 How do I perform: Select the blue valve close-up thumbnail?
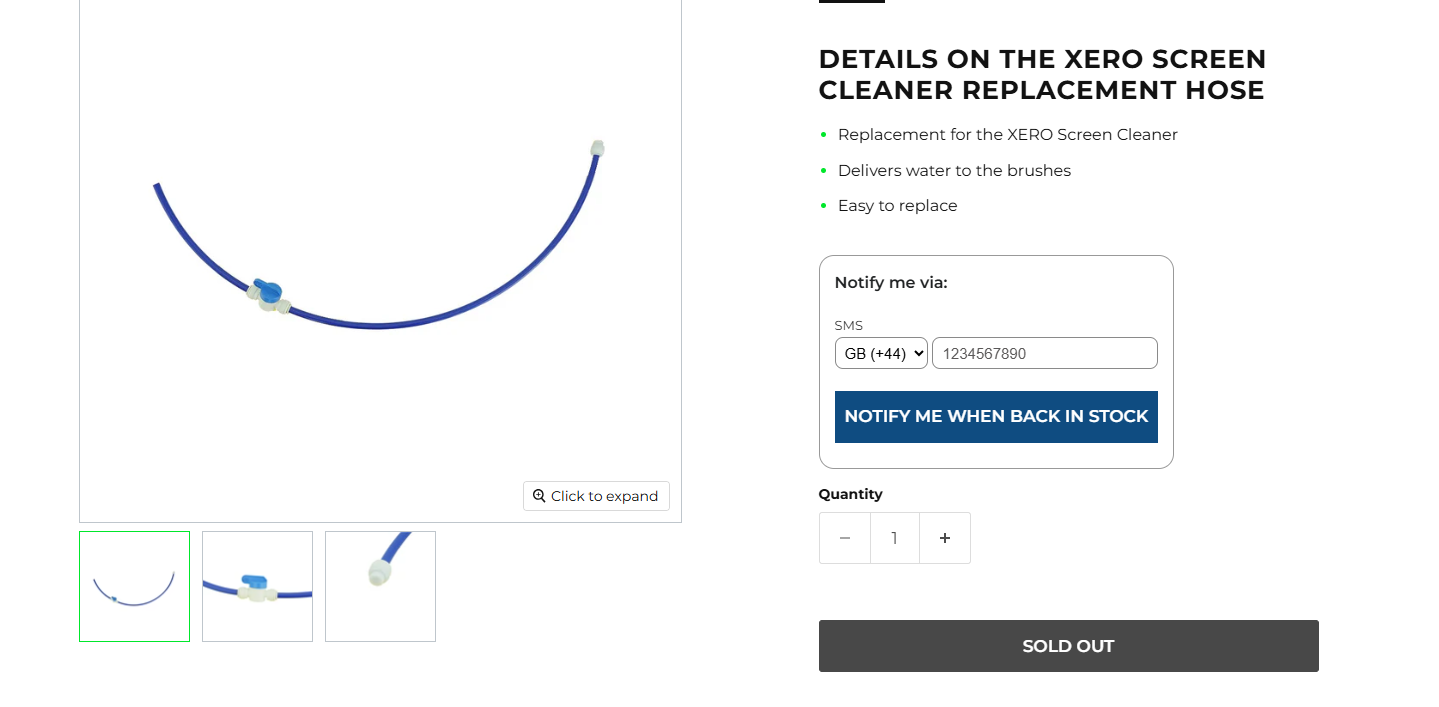(257, 586)
